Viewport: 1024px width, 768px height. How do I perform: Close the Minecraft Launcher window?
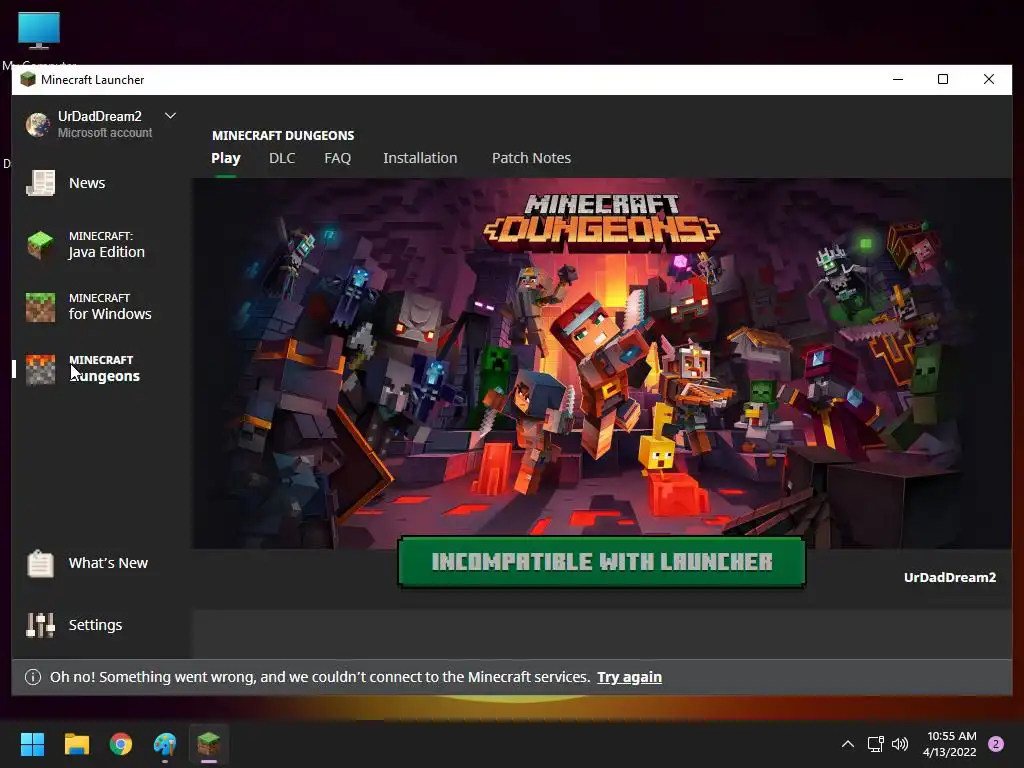989,80
